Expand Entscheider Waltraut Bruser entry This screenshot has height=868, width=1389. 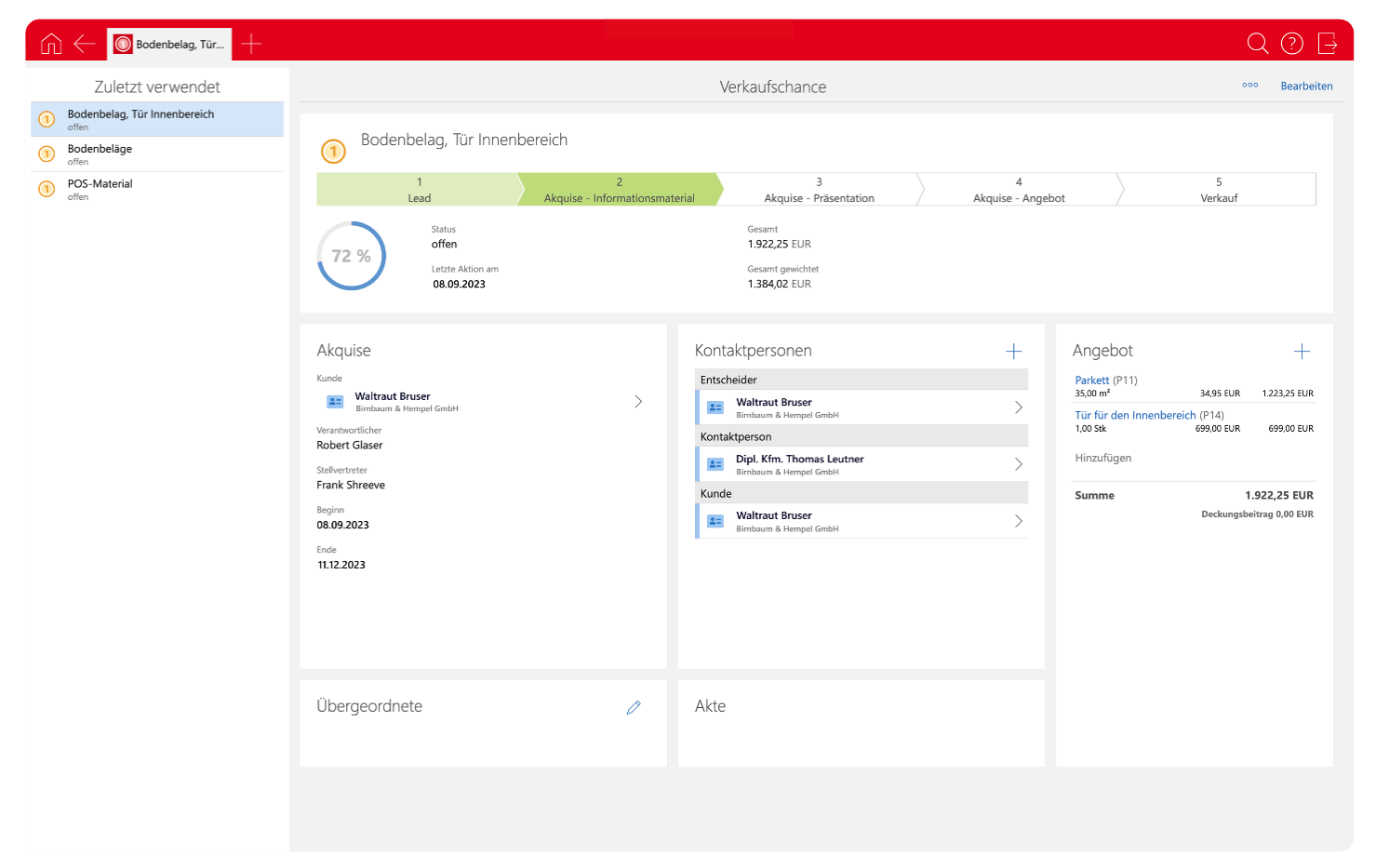[1018, 407]
